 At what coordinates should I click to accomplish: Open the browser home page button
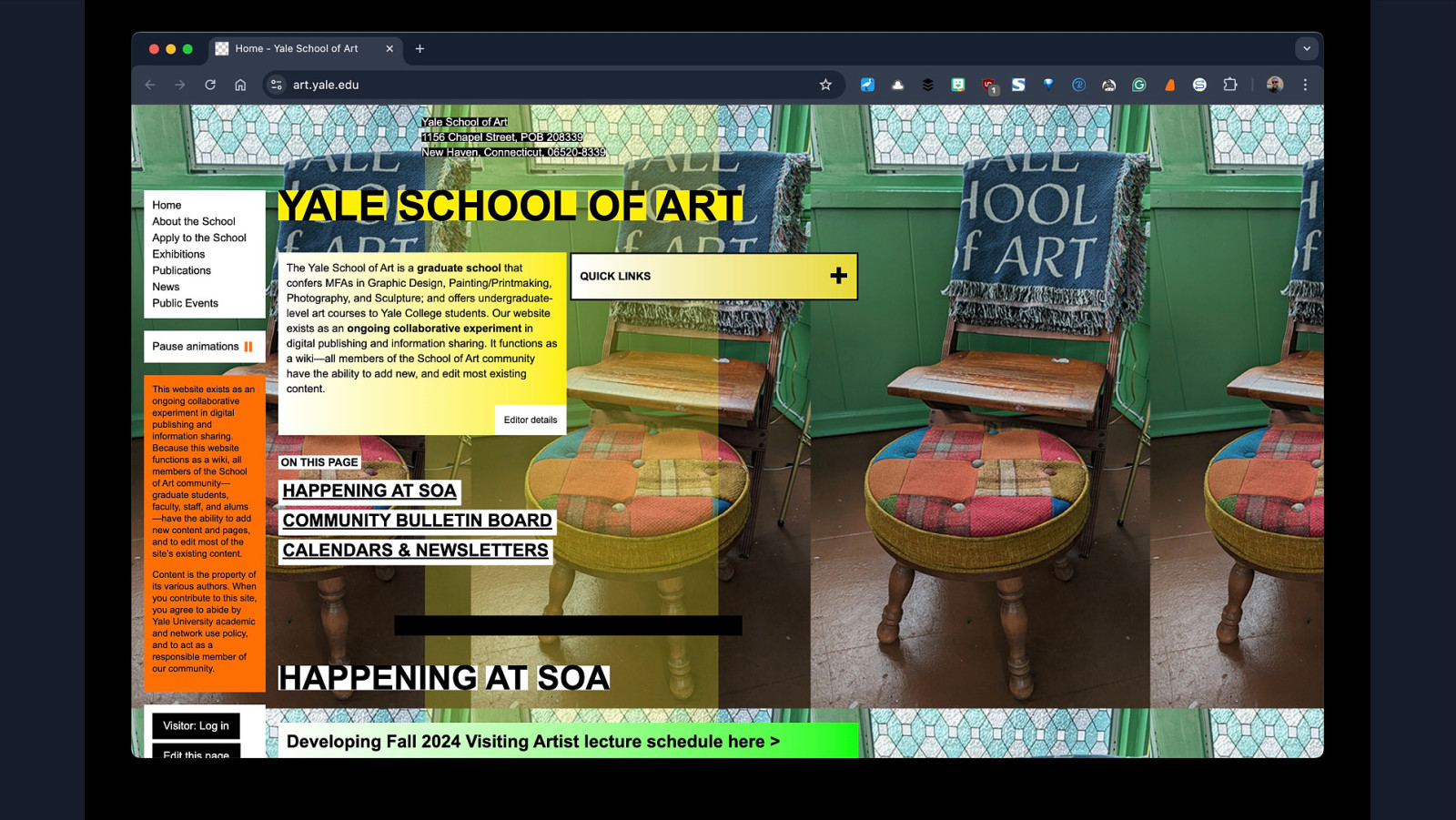(x=240, y=85)
